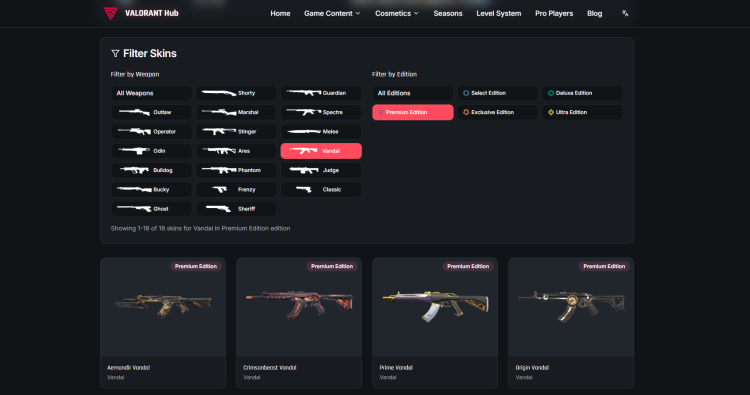Filter skins by Ghost
Image resolution: width=750 pixels, height=395 pixels.
(152, 208)
